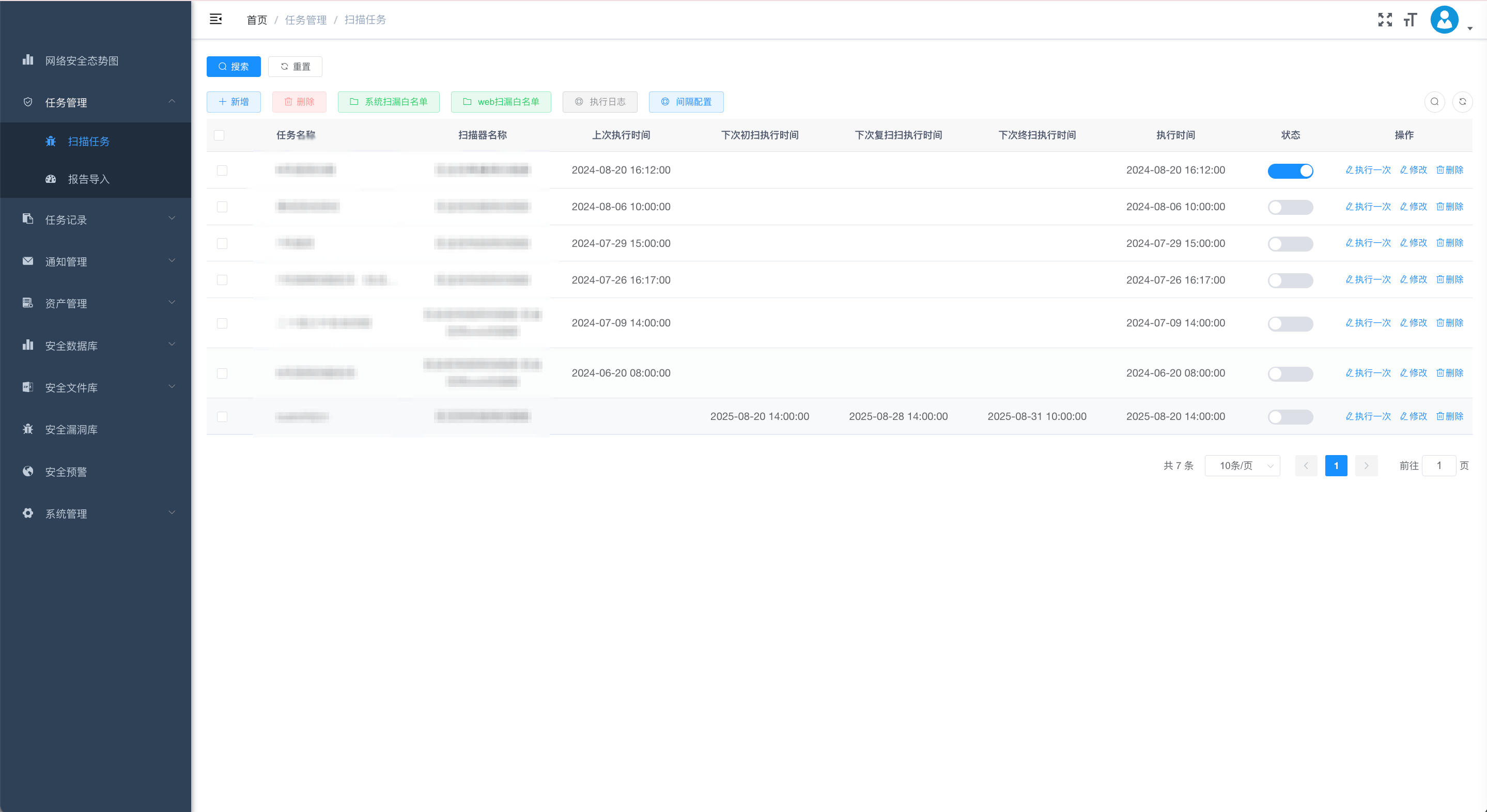
Task: Click round search toggle icon above table
Action: (x=1434, y=102)
